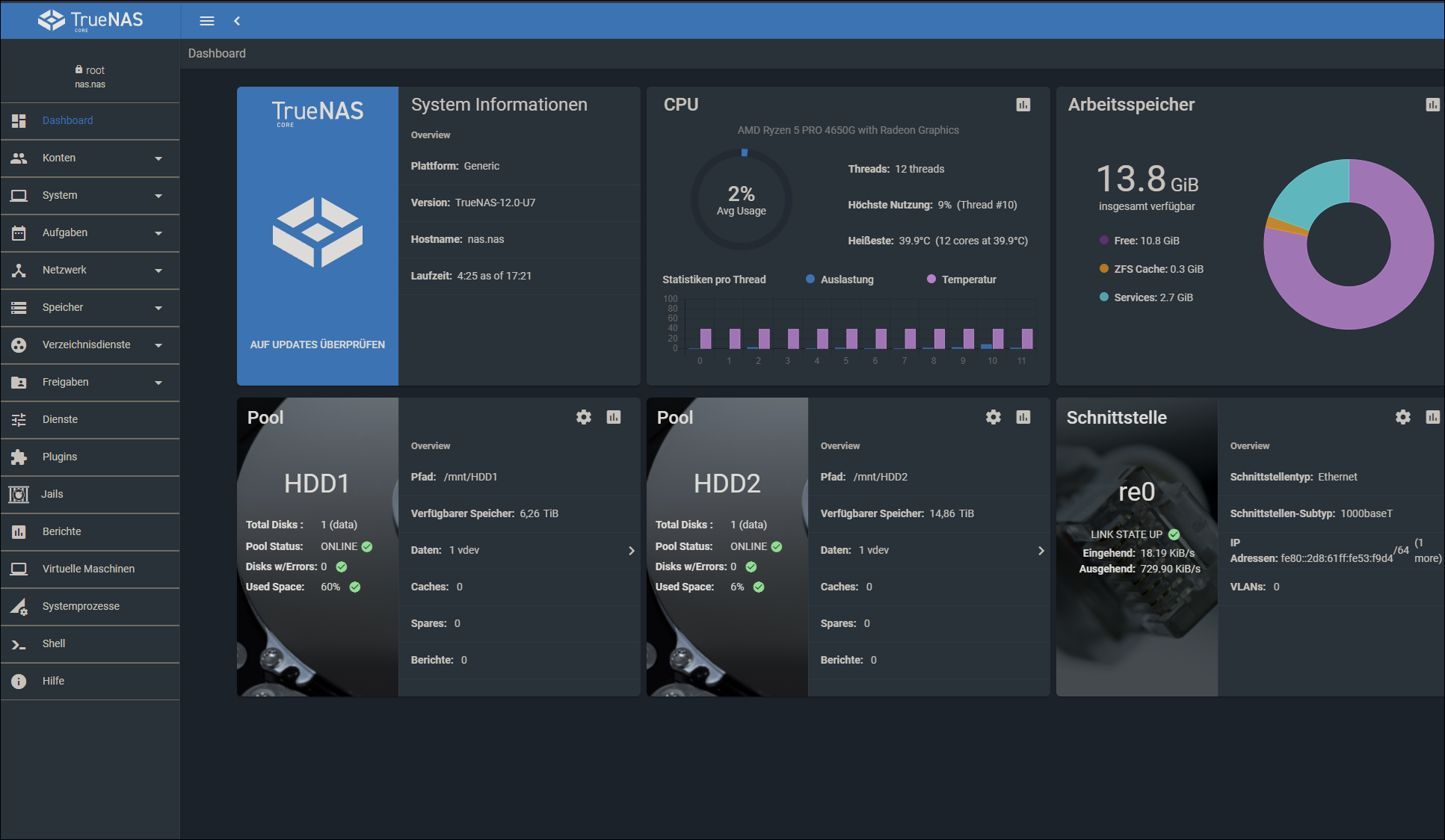Viewport: 1445px width, 840px height.
Task: Open CPU reports chart icon
Action: point(1023,105)
